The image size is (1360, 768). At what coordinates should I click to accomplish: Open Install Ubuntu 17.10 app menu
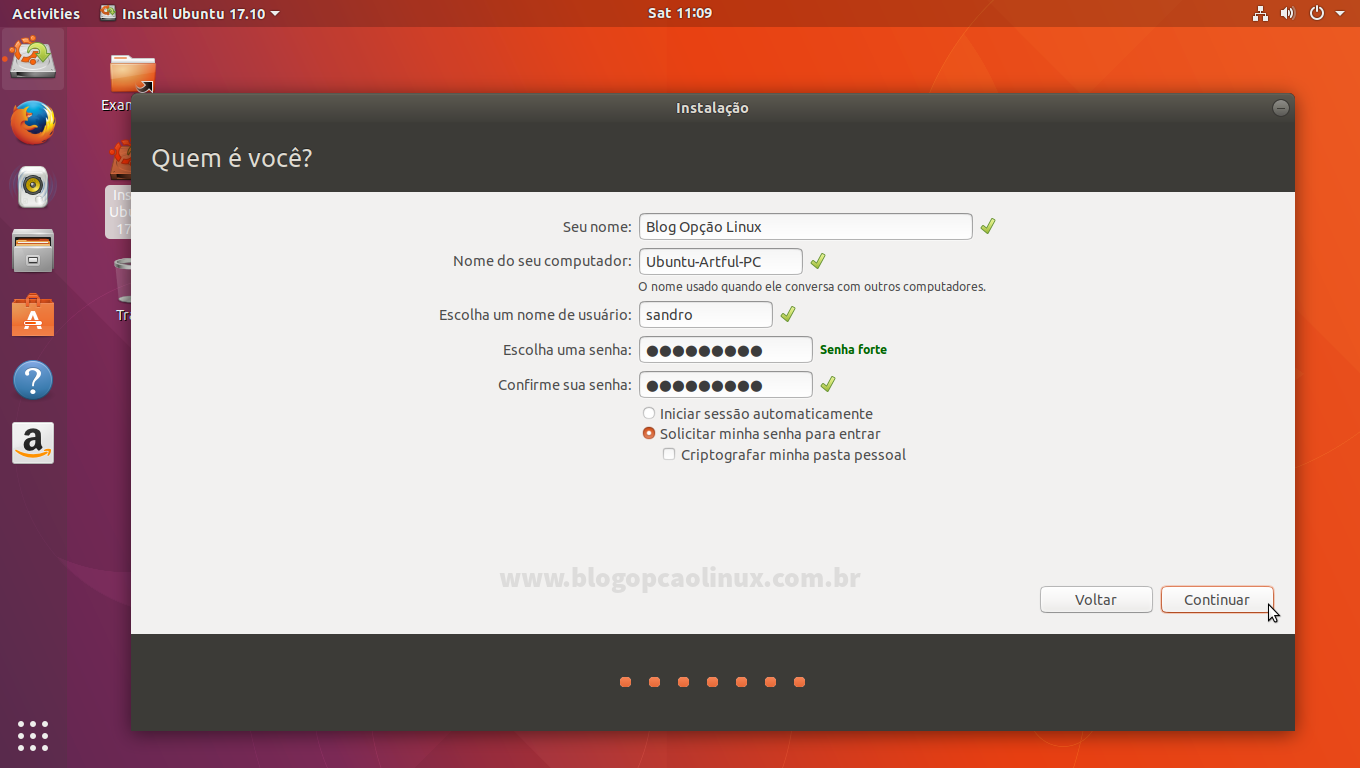(190, 13)
